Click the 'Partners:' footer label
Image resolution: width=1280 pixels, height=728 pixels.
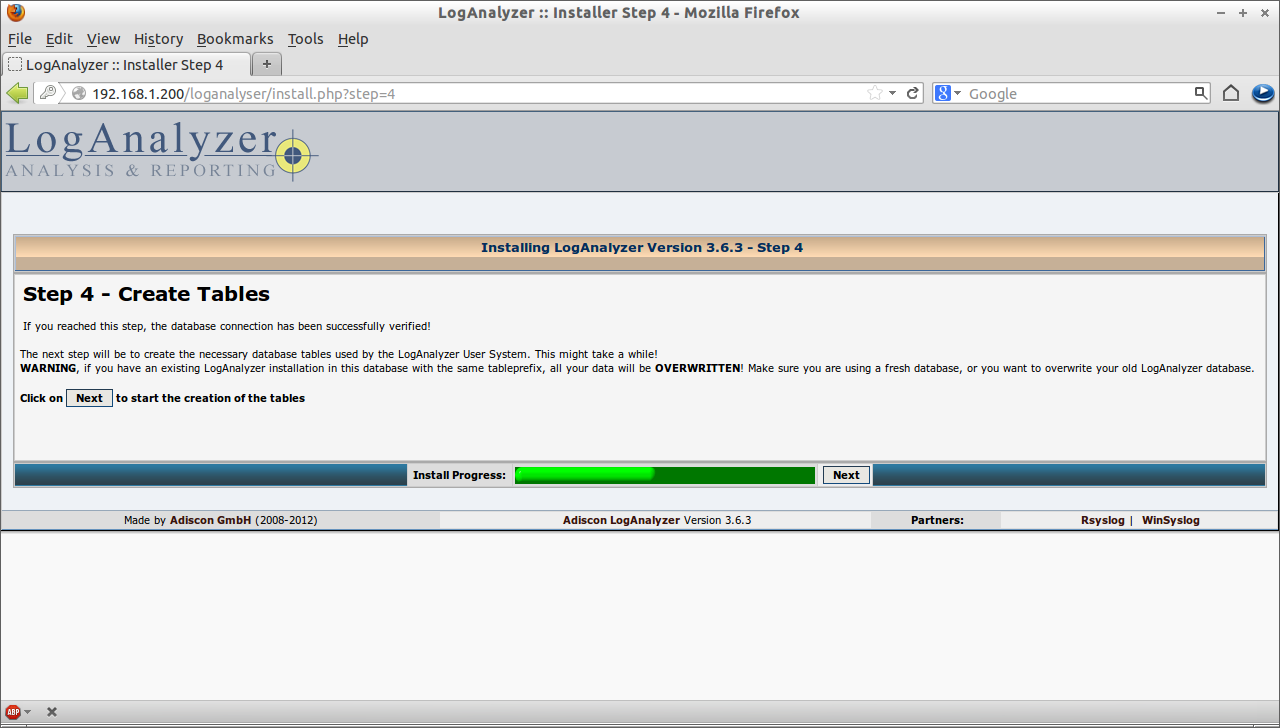[x=937, y=520]
